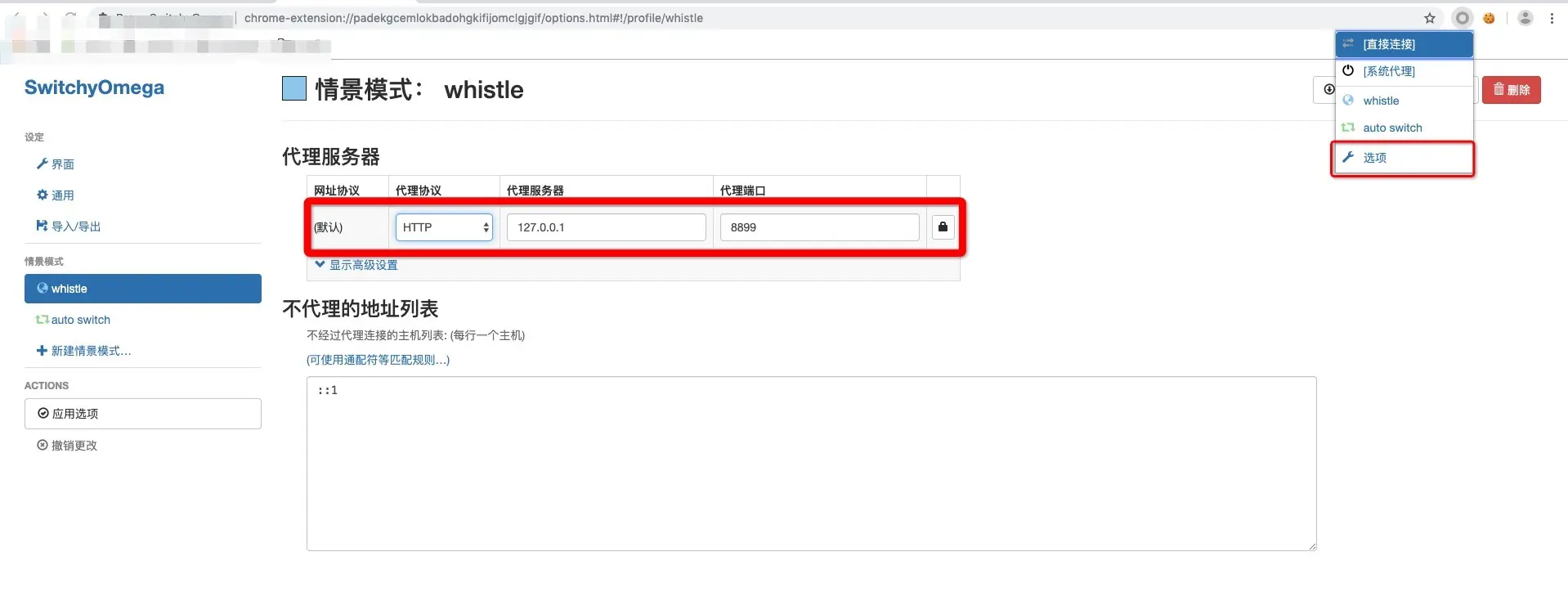
Task: Open the Chrome three-dot menu
Action: [1552, 18]
